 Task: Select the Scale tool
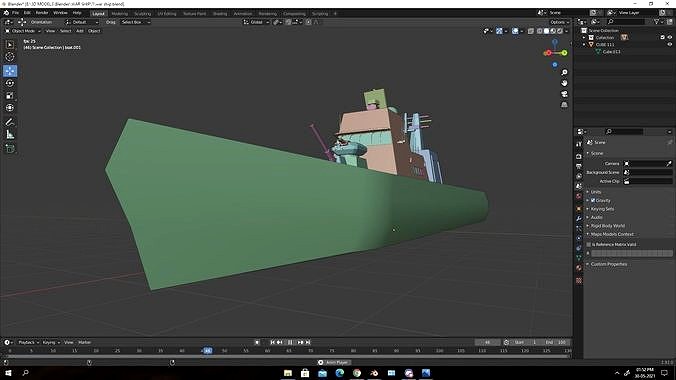10,96
